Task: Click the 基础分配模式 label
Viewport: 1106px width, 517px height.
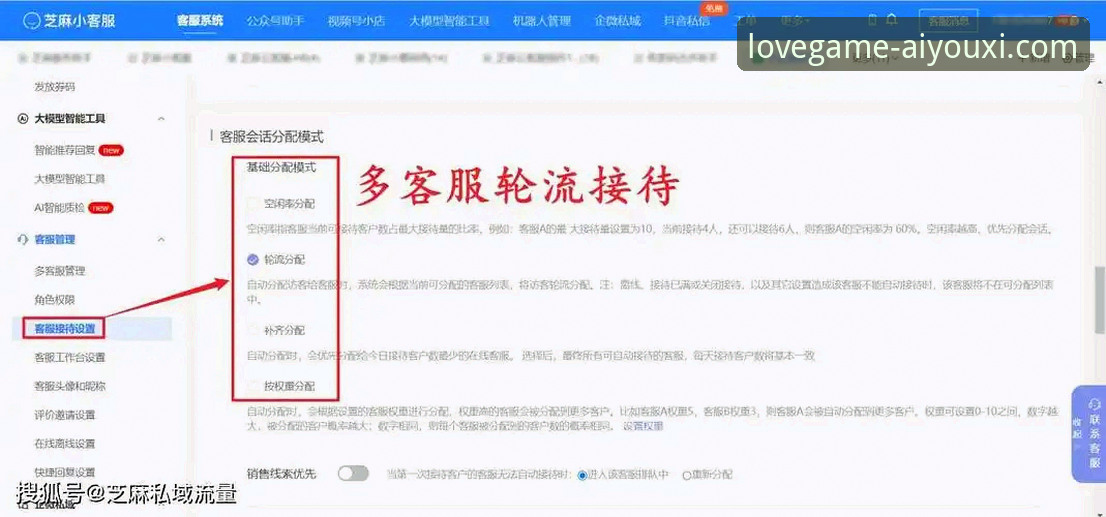Action: tap(281, 168)
